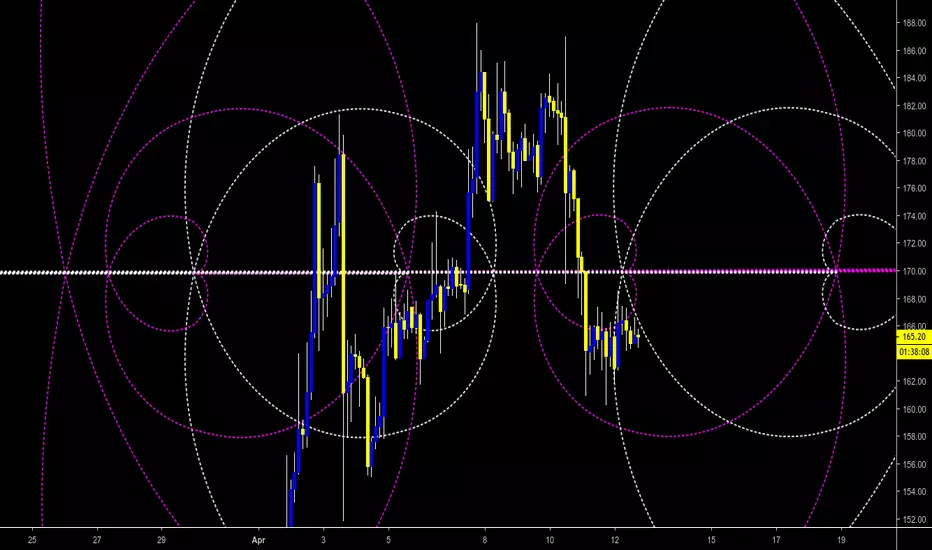
Task: Select the date 10 time axis label
Action: tap(550, 540)
